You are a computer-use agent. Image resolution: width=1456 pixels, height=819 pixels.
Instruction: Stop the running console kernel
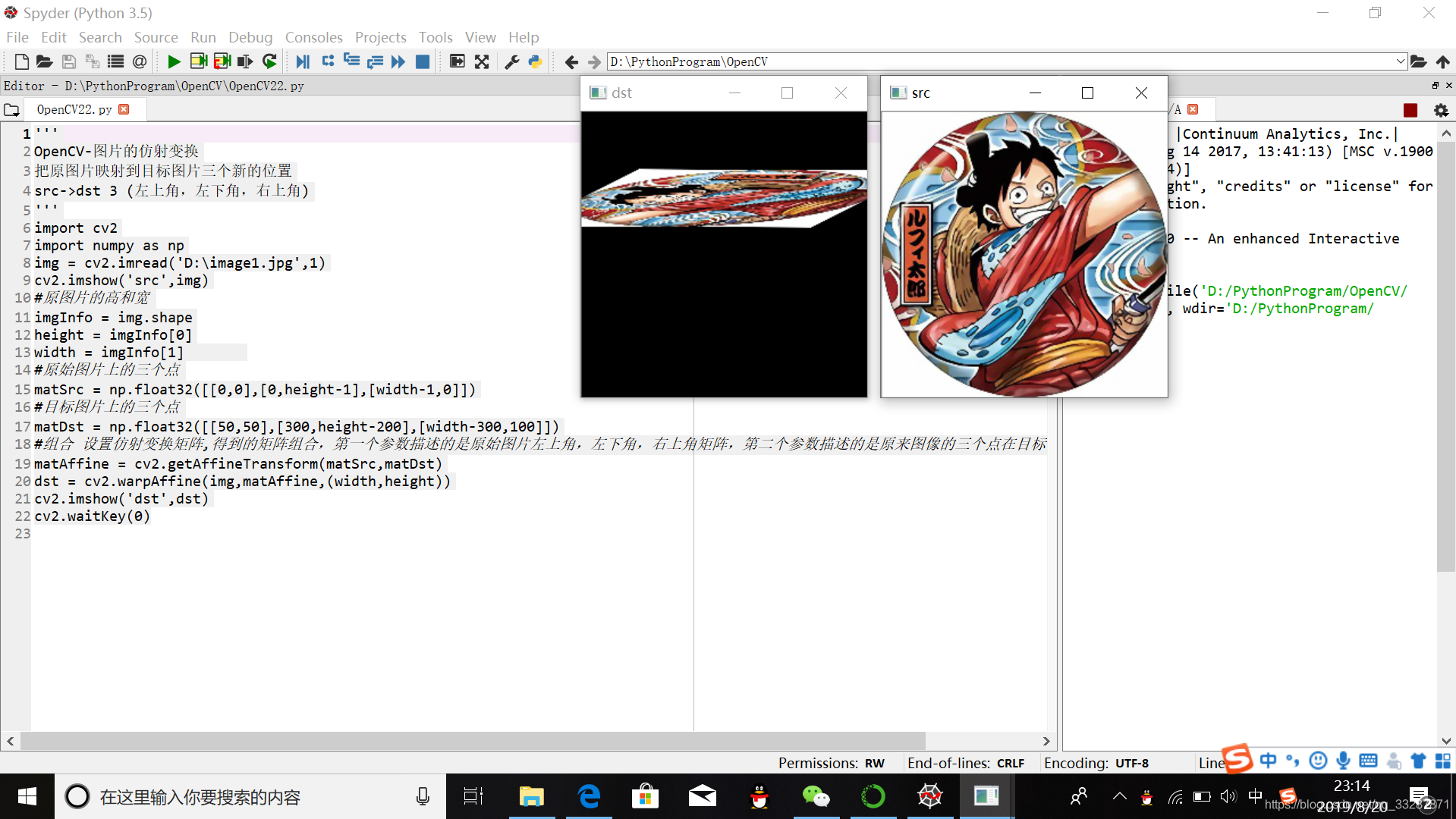(1410, 110)
